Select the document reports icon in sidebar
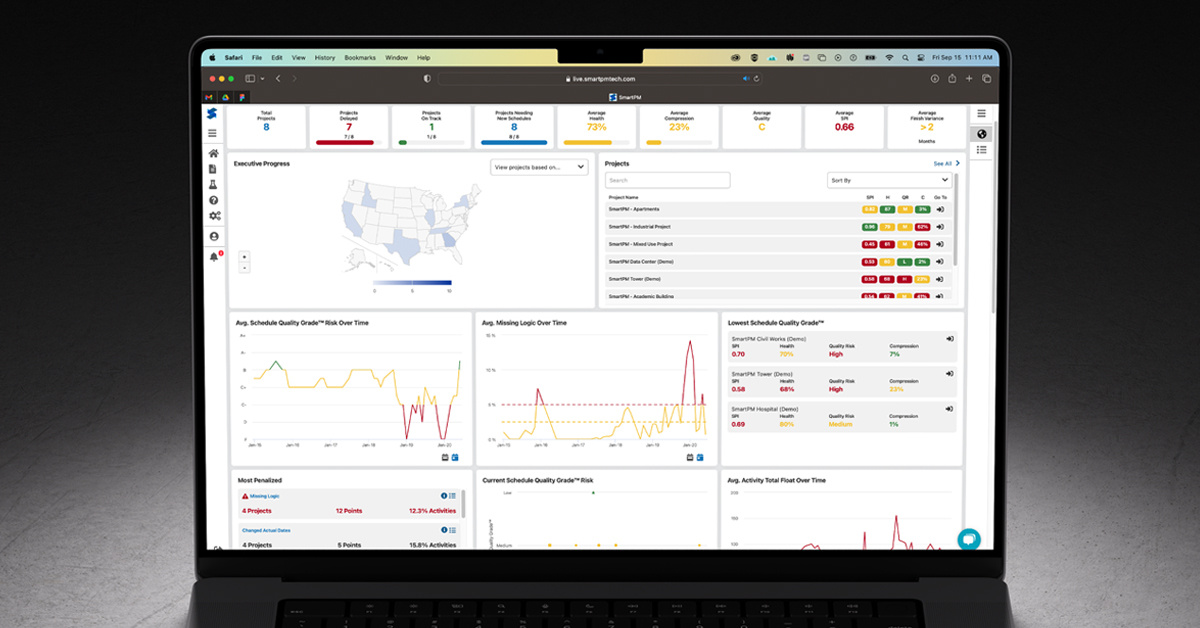Viewport: 1200px width, 628px height. pyautogui.click(x=214, y=169)
